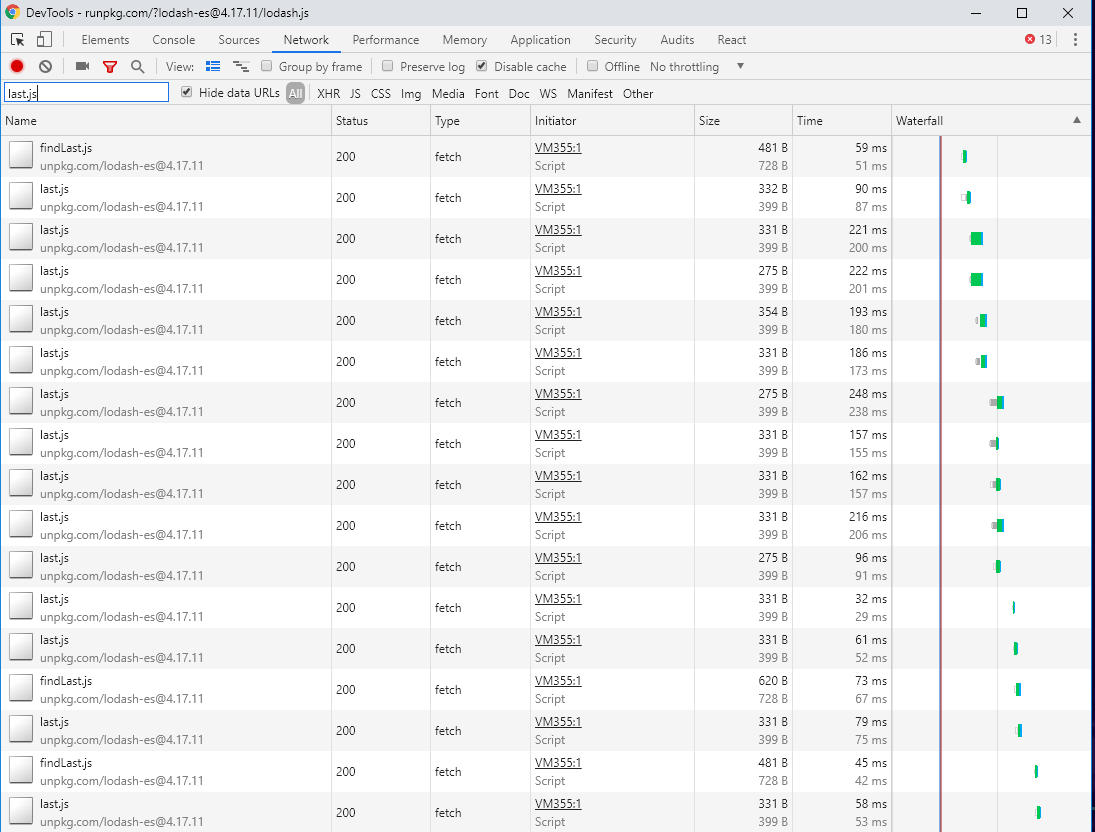Sort by the Time column header
This screenshot has width=1095, height=832.
842,120
